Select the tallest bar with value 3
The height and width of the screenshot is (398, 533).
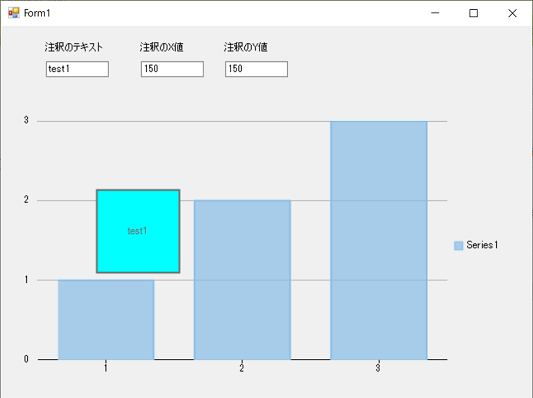(379, 240)
